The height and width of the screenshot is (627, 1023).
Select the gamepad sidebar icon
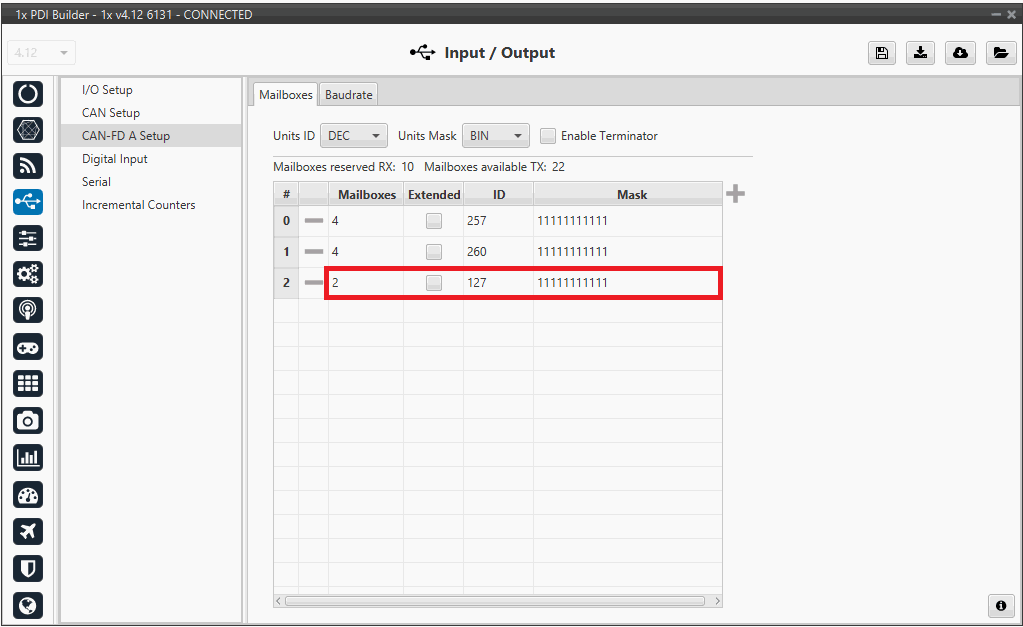pos(28,347)
